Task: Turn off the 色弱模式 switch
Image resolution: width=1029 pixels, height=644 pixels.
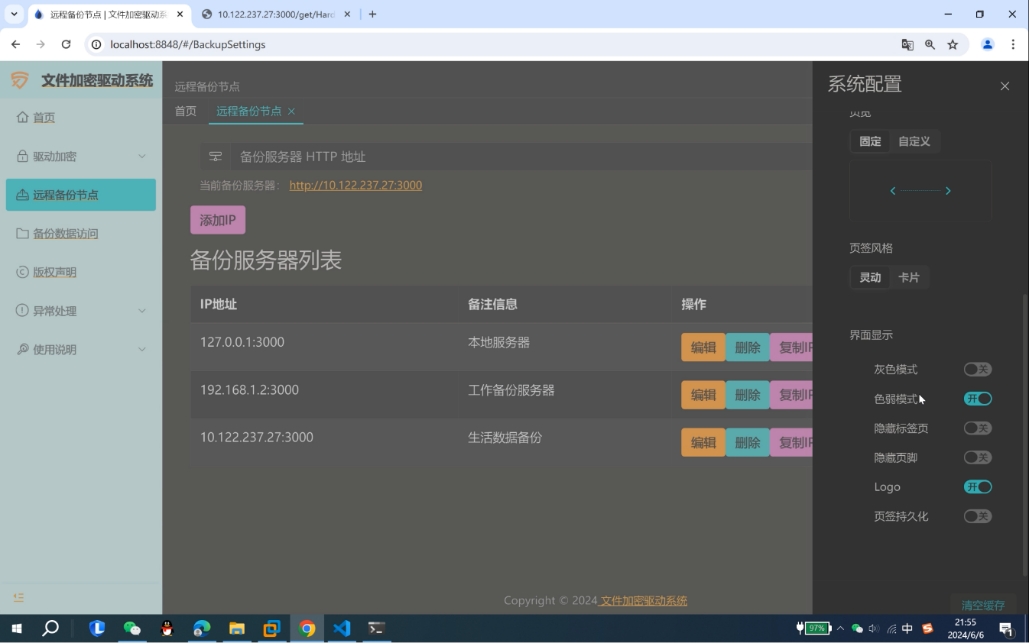Action: (977, 399)
